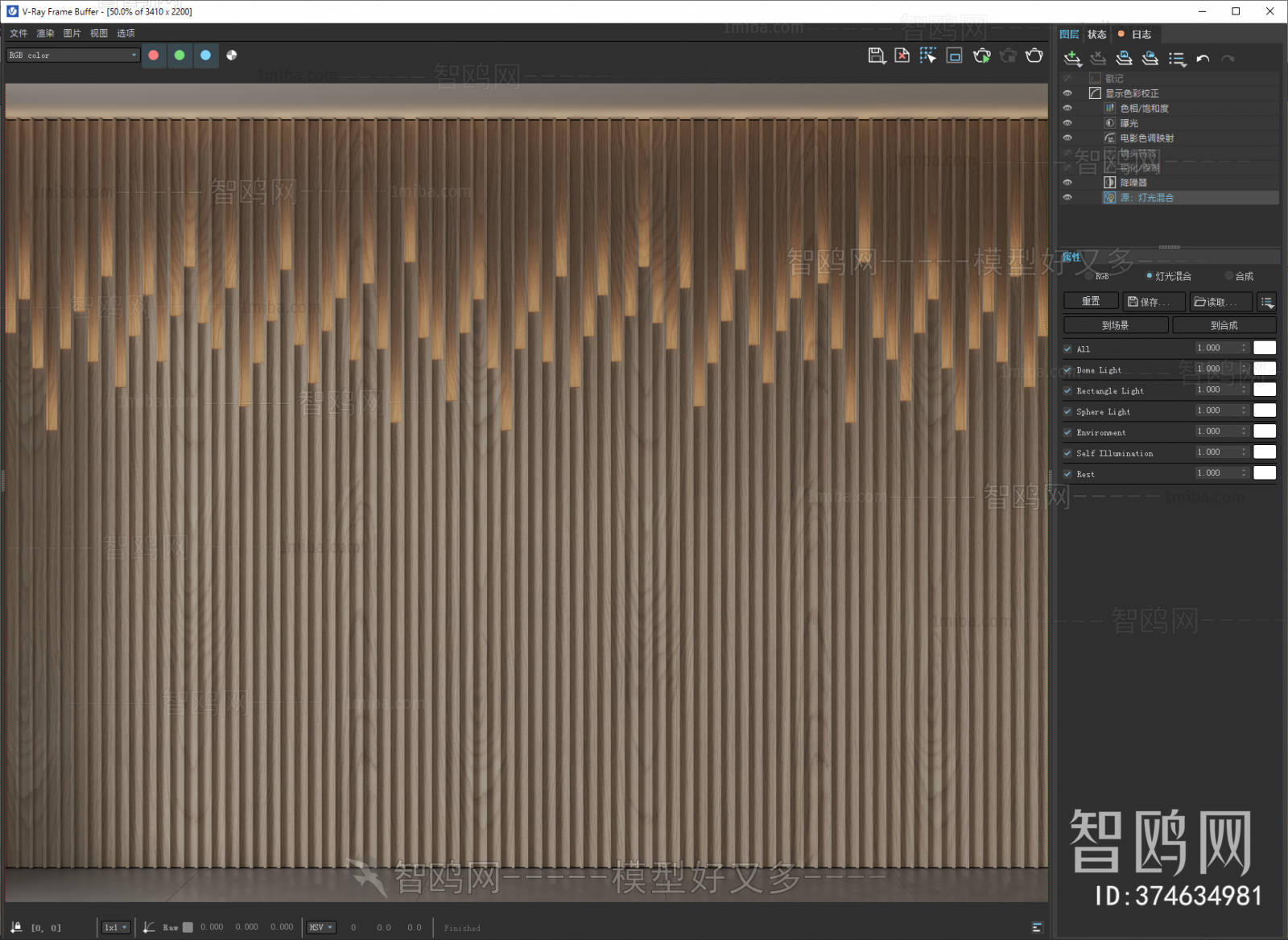Click the 读取 load light mix button
This screenshot has width=1288, height=940.
(1221, 302)
